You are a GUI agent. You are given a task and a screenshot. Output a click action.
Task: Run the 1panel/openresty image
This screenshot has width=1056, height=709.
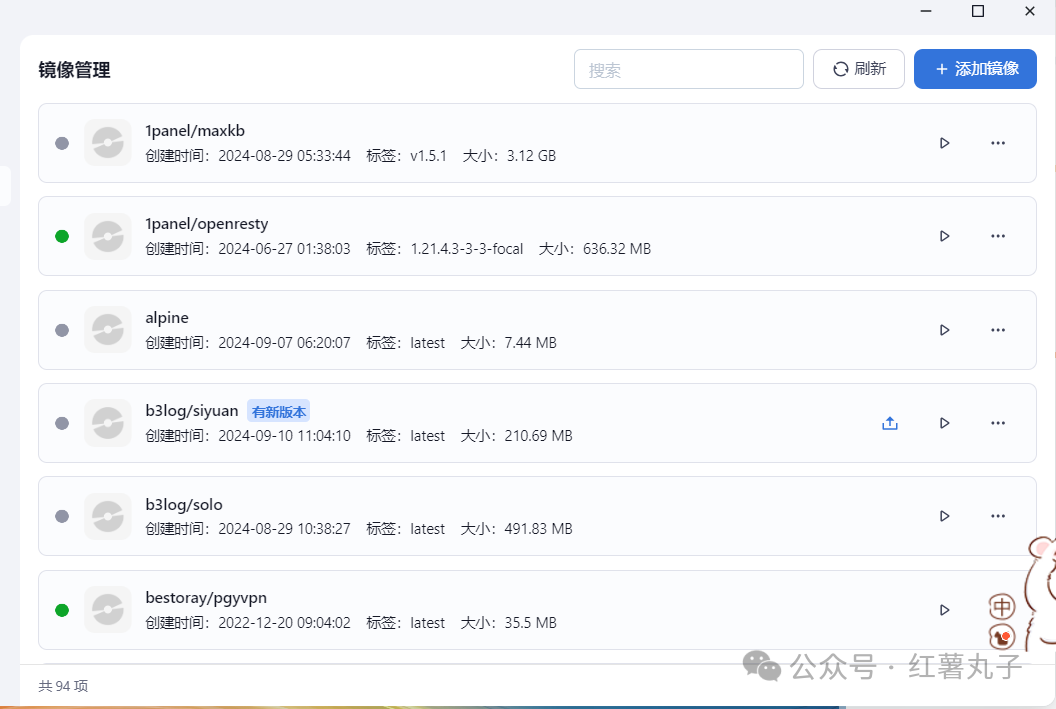tap(944, 236)
